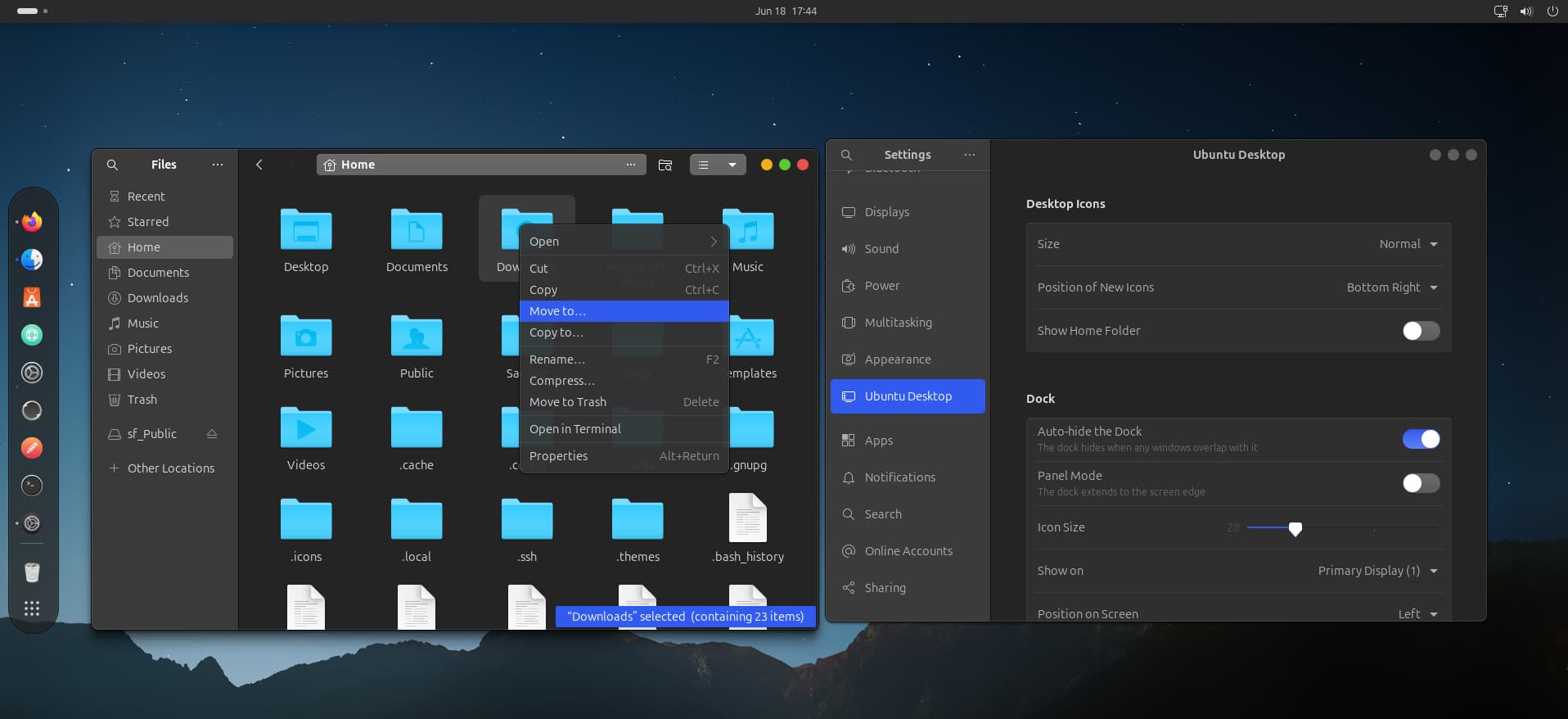Click the search icon in Files
The height and width of the screenshot is (719, 1568).
pos(113,165)
